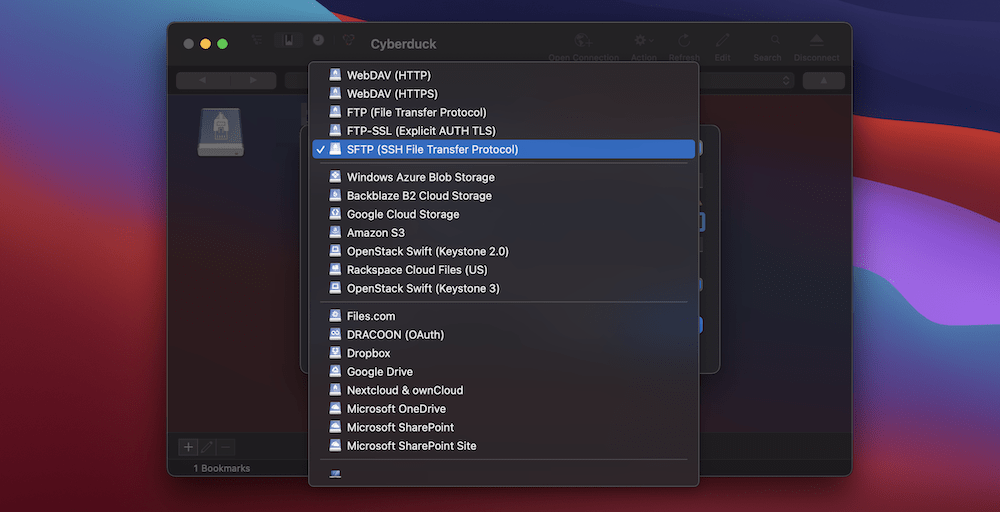The height and width of the screenshot is (512, 1000).
Task: Choose Google Drive as connection type
Action: coord(379,372)
